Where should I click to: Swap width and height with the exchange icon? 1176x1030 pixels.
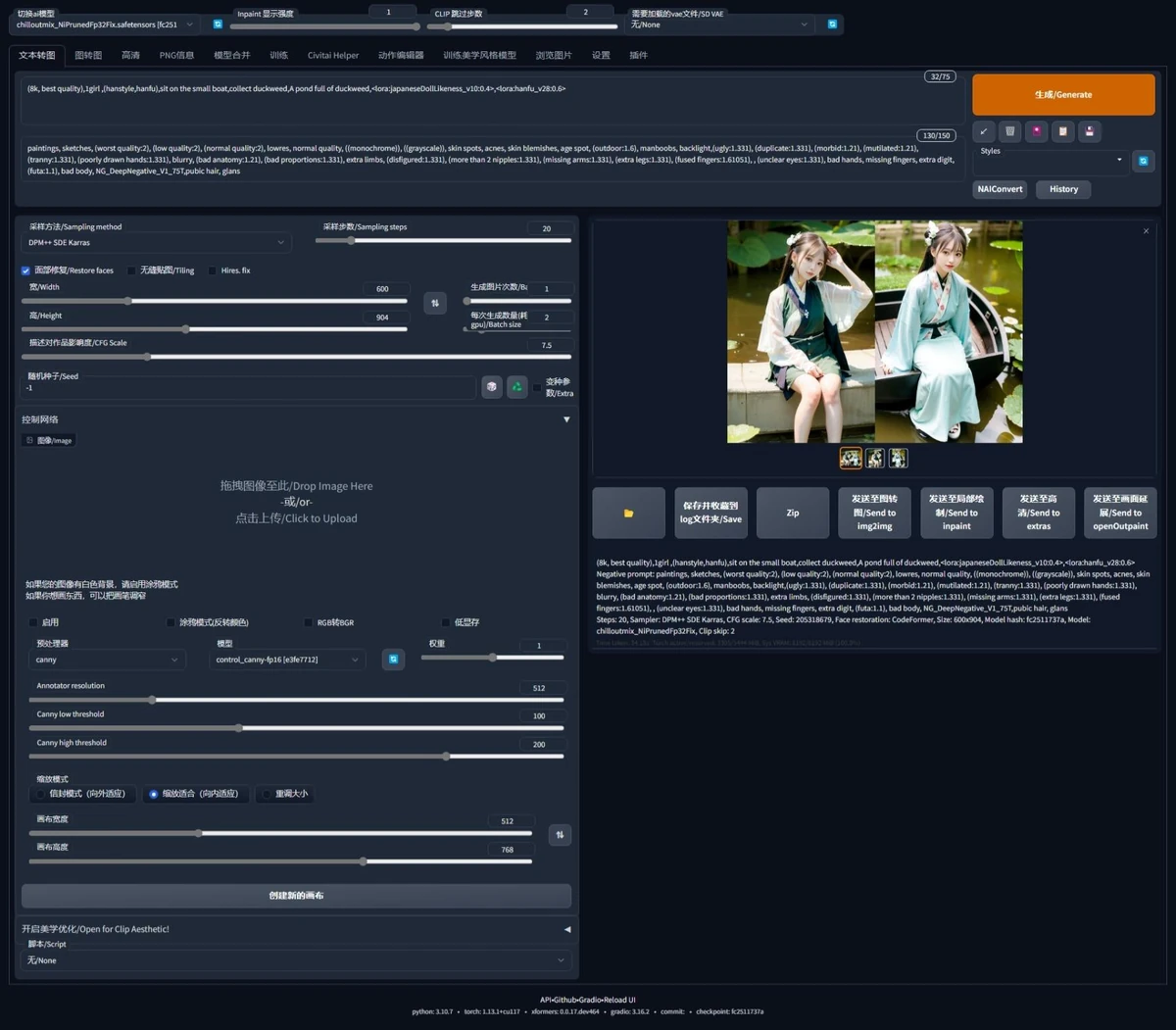point(435,303)
